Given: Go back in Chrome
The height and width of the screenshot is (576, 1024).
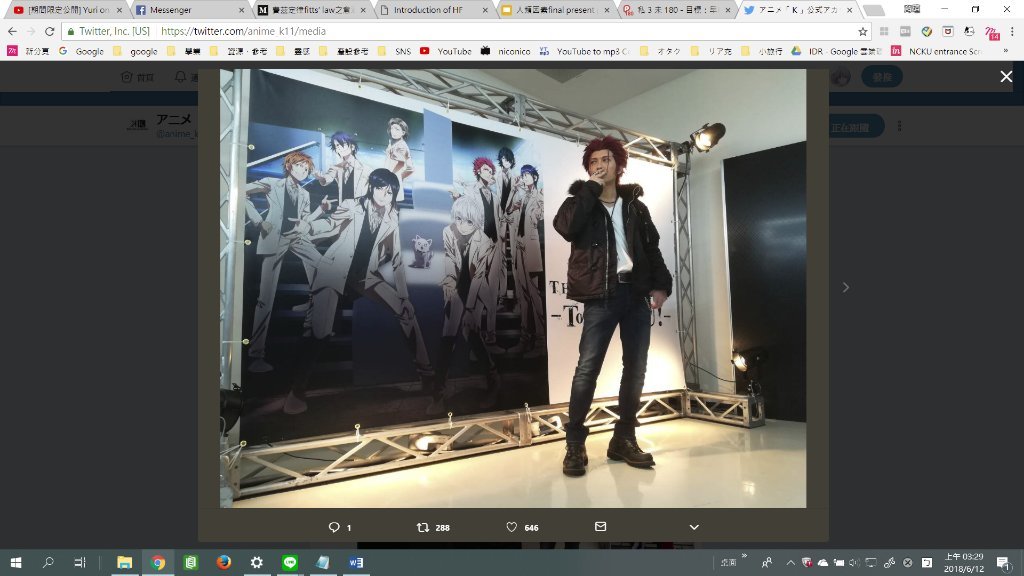Looking at the screenshot, I should point(12,31).
